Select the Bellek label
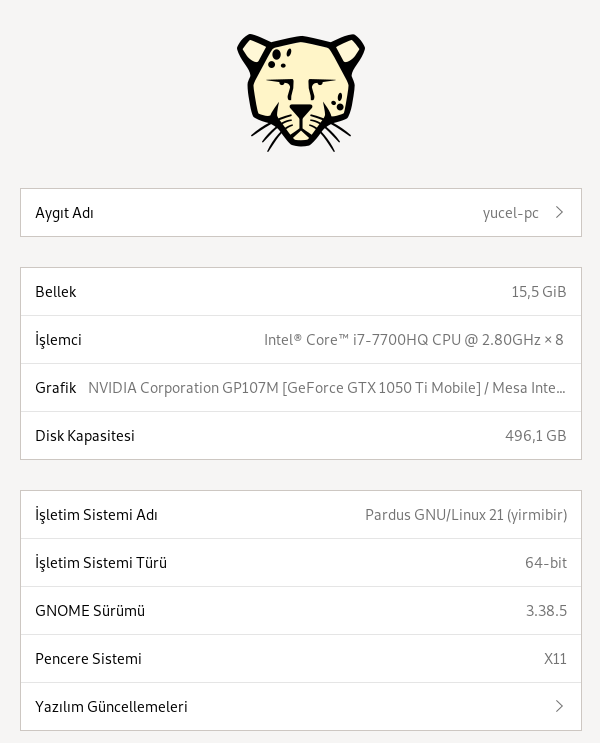600x743 pixels. [56, 292]
